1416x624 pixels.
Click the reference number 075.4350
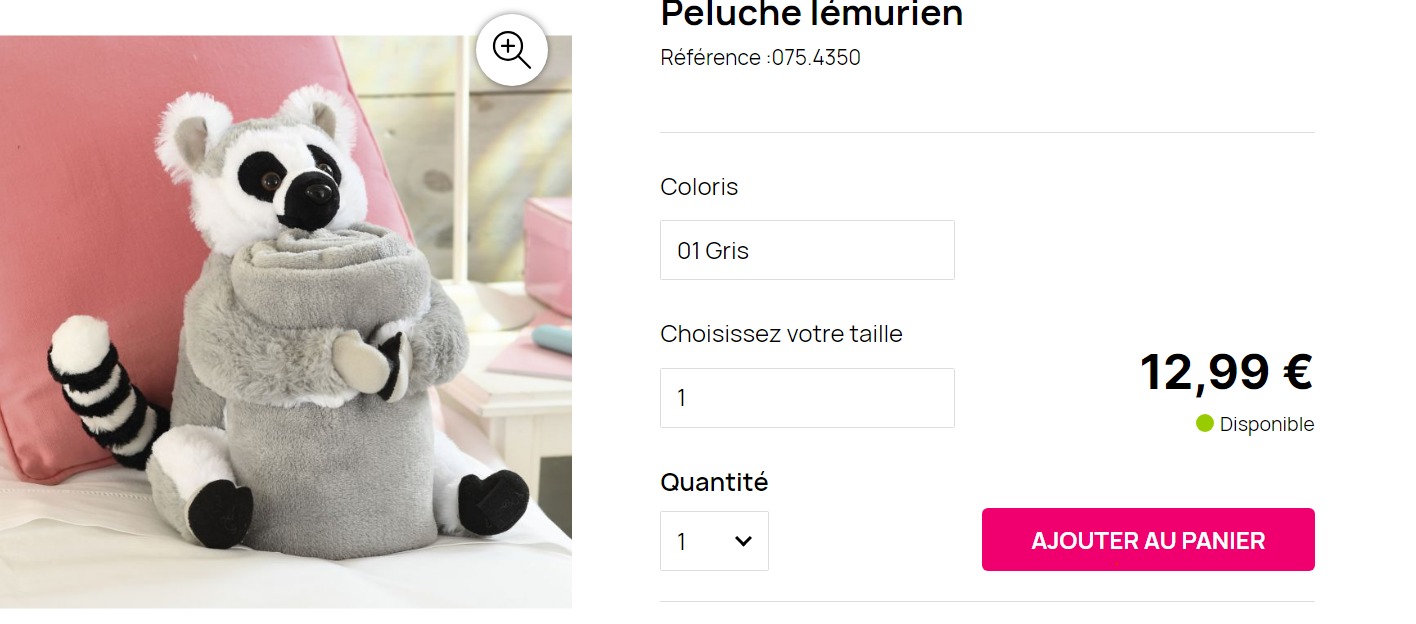tap(815, 58)
